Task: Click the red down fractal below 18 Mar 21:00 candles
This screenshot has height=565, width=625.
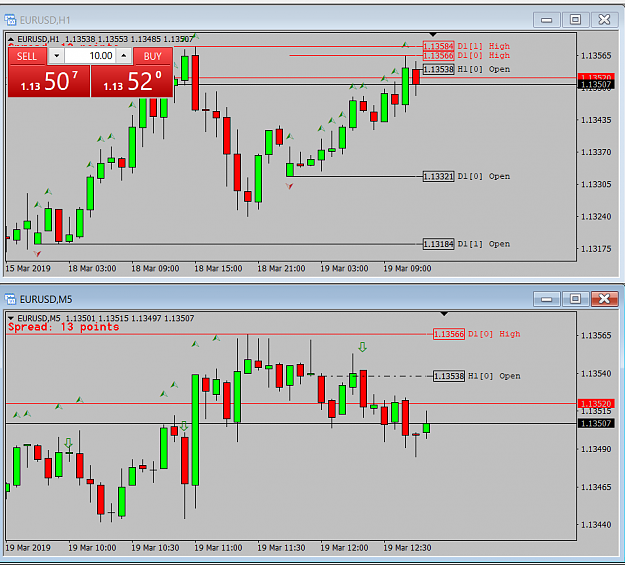Action: (x=289, y=186)
